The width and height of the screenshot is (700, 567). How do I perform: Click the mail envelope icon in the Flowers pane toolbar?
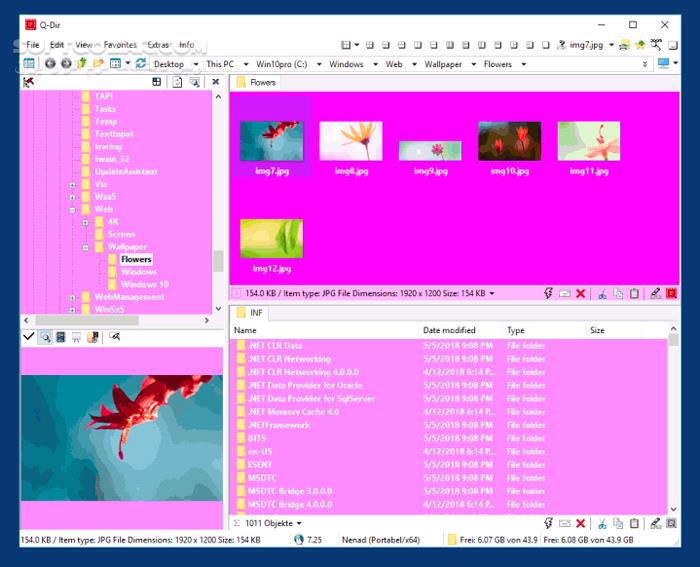click(x=564, y=293)
